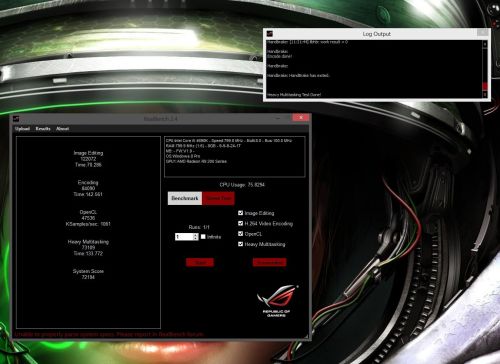The height and width of the screenshot is (364, 500).
Task: Toggle the OpenCL test checkbox
Action: (240, 234)
